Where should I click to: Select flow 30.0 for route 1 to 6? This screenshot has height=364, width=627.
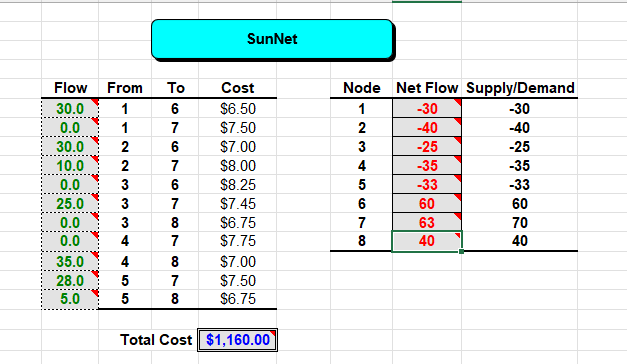point(70,109)
